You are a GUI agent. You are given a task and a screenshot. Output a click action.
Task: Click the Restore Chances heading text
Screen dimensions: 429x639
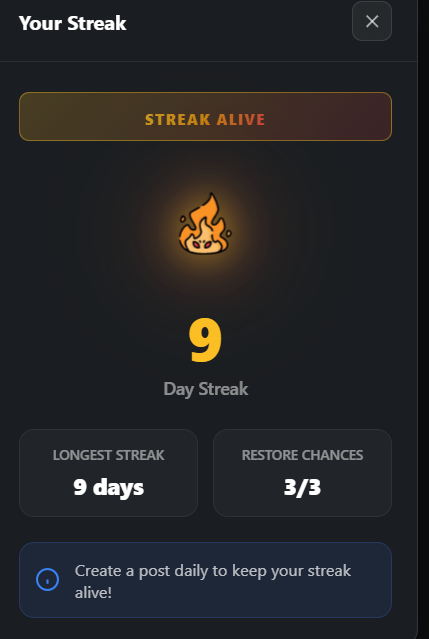[302, 455]
